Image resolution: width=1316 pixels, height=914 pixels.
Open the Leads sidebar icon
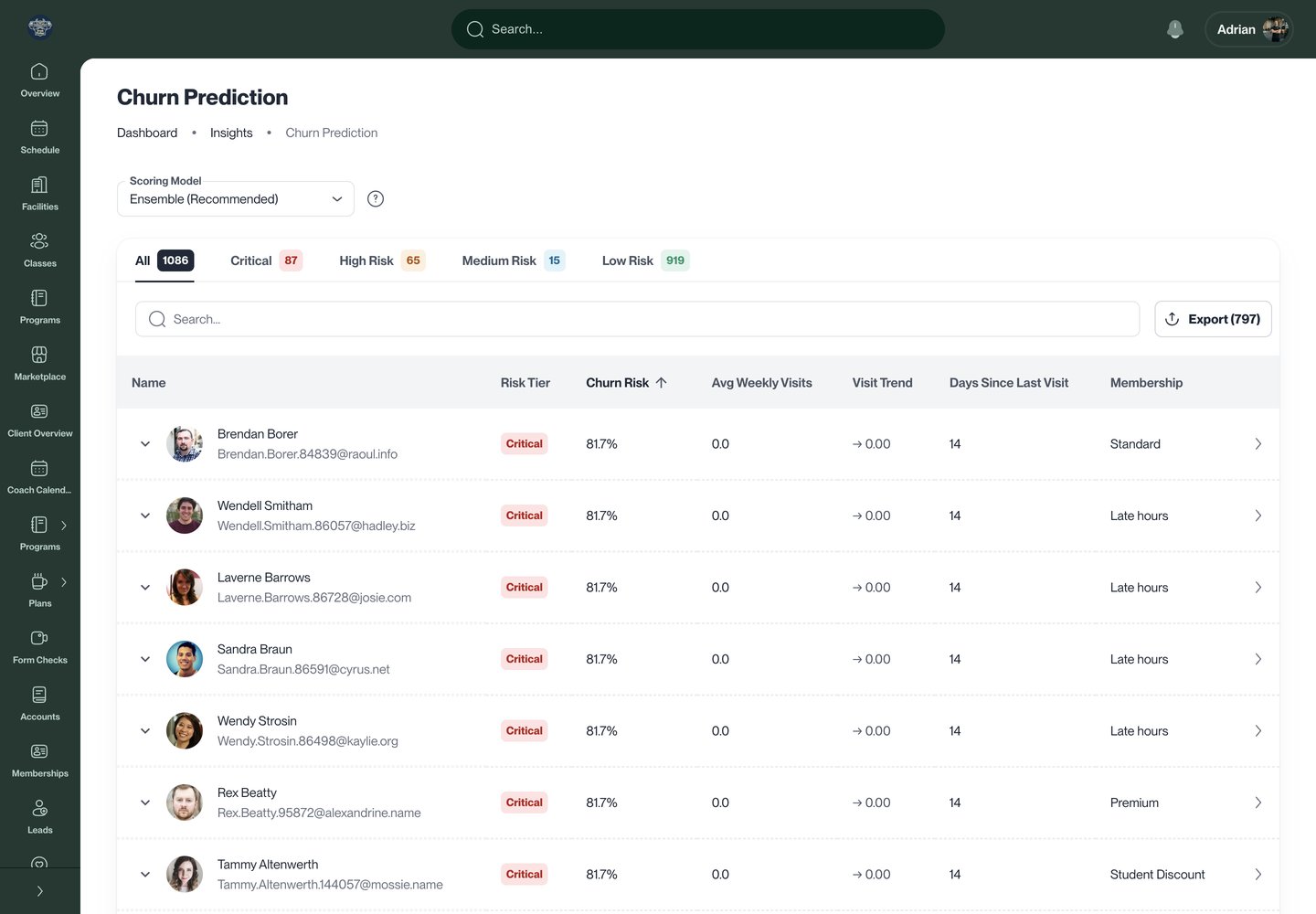pyautogui.click(x=39, y=808)
